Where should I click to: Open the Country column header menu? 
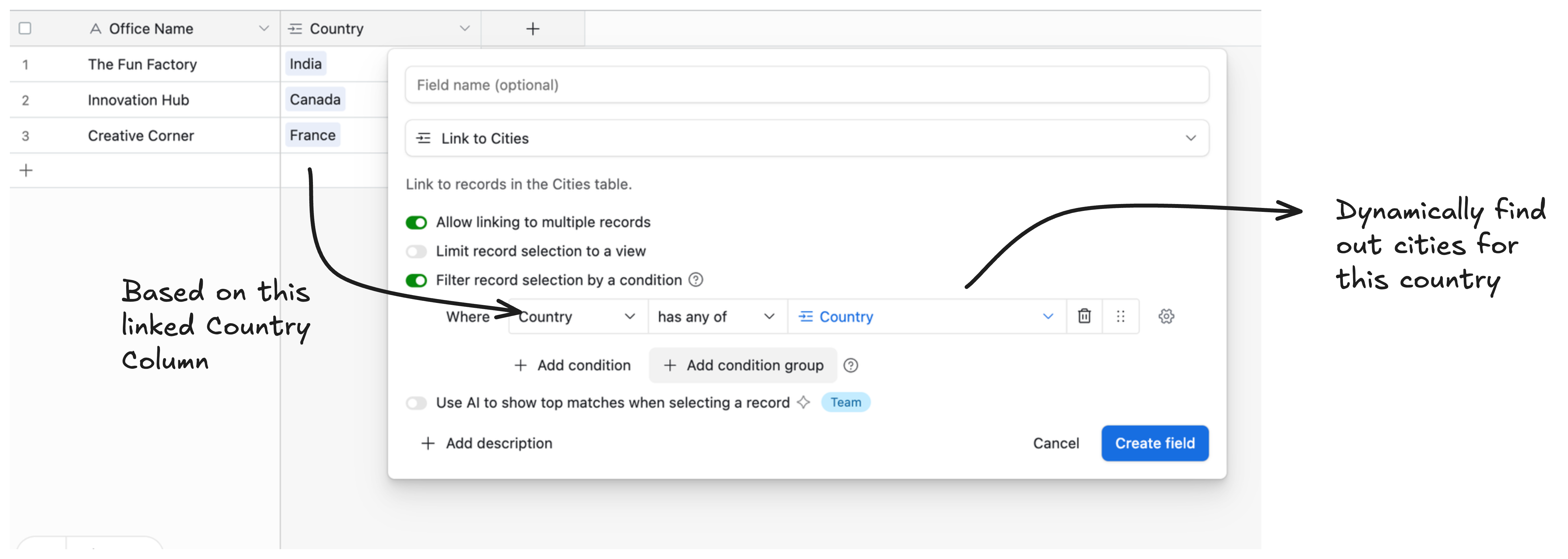pyautogui.click(x=466, y=28)
